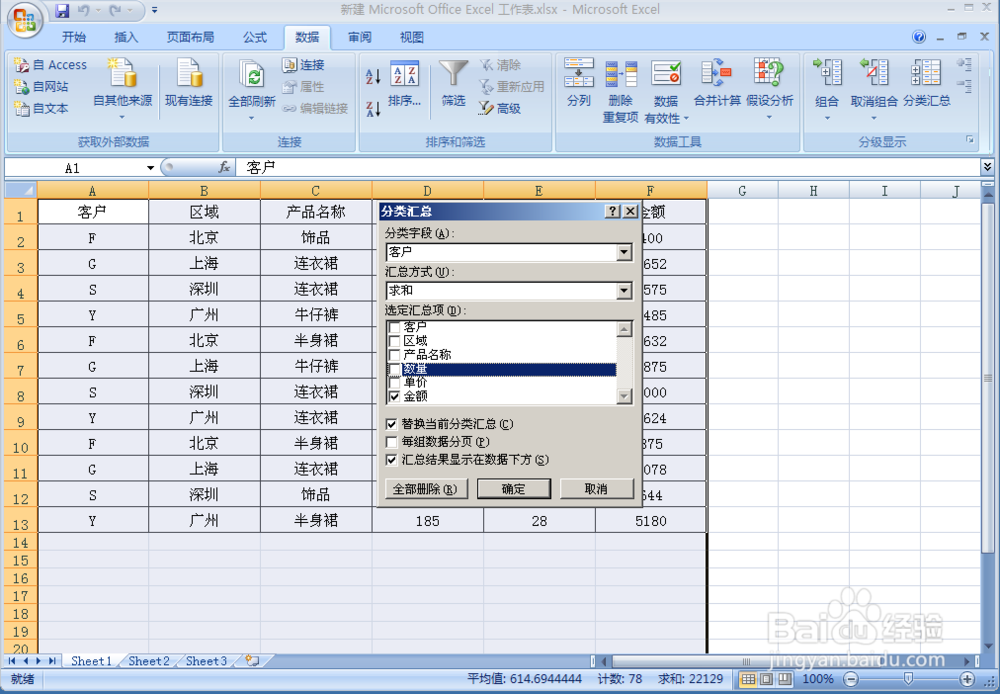This screenshot has height=694, width=1000.
Task: Expand the formula bar
Action: point(987,167)
